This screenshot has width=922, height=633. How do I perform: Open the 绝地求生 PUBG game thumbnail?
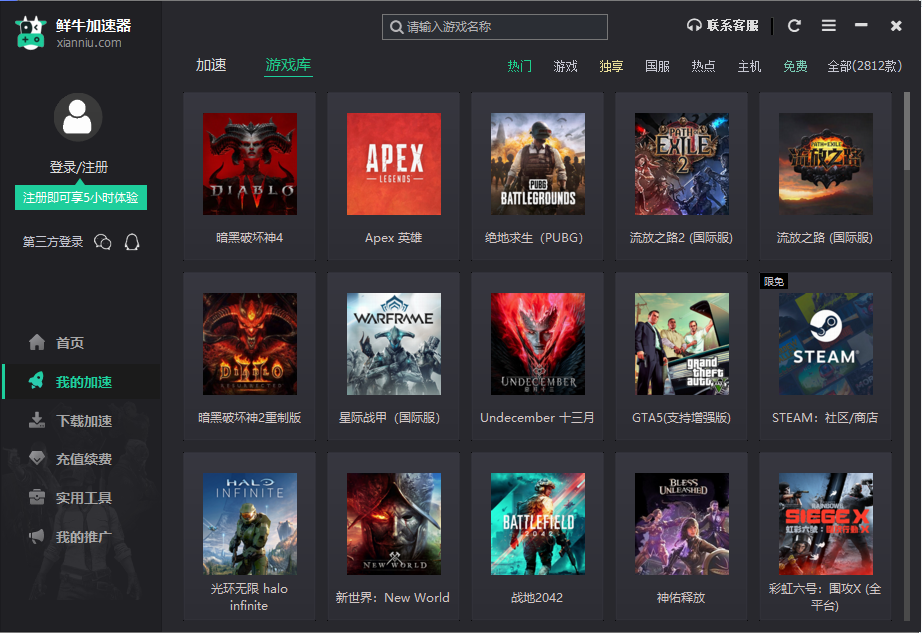pyautogui.click(x=537, y=163)
